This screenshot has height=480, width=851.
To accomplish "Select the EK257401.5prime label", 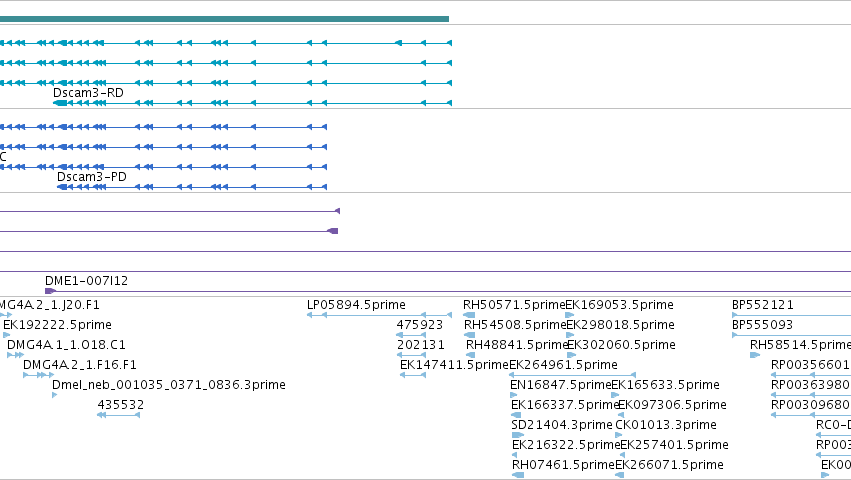I will tap(674, 445).
